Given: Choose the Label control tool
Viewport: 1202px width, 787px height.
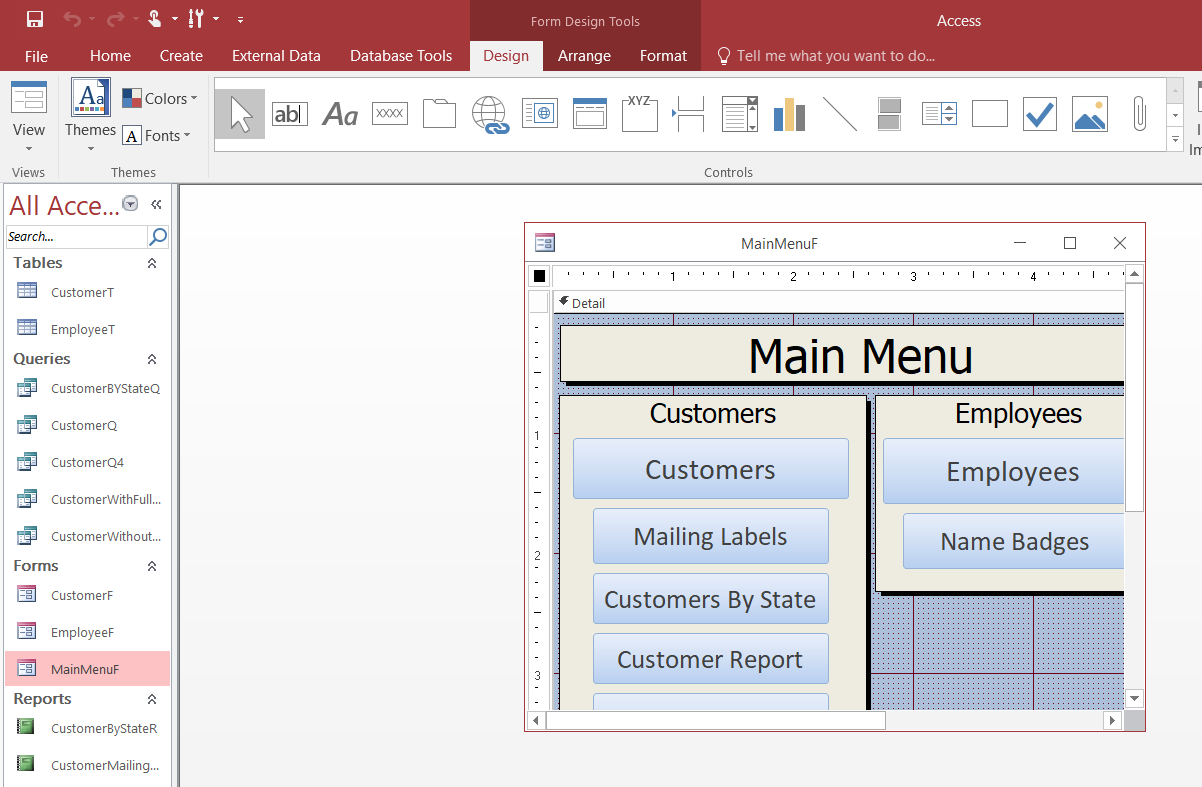Looking at the screenshot, I should click(x=340, y=113).
